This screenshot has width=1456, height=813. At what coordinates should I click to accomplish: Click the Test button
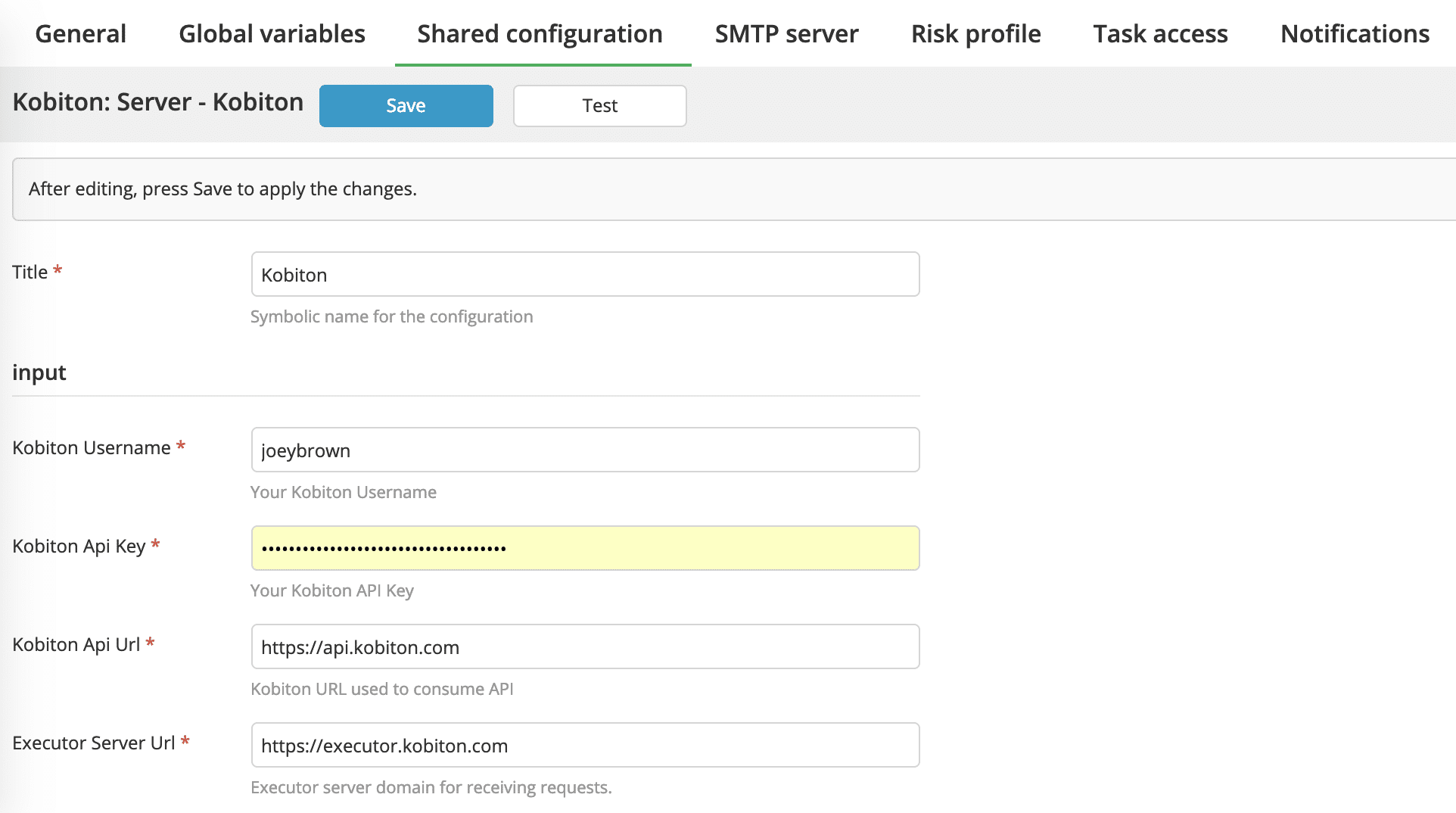tap(599, 106)
